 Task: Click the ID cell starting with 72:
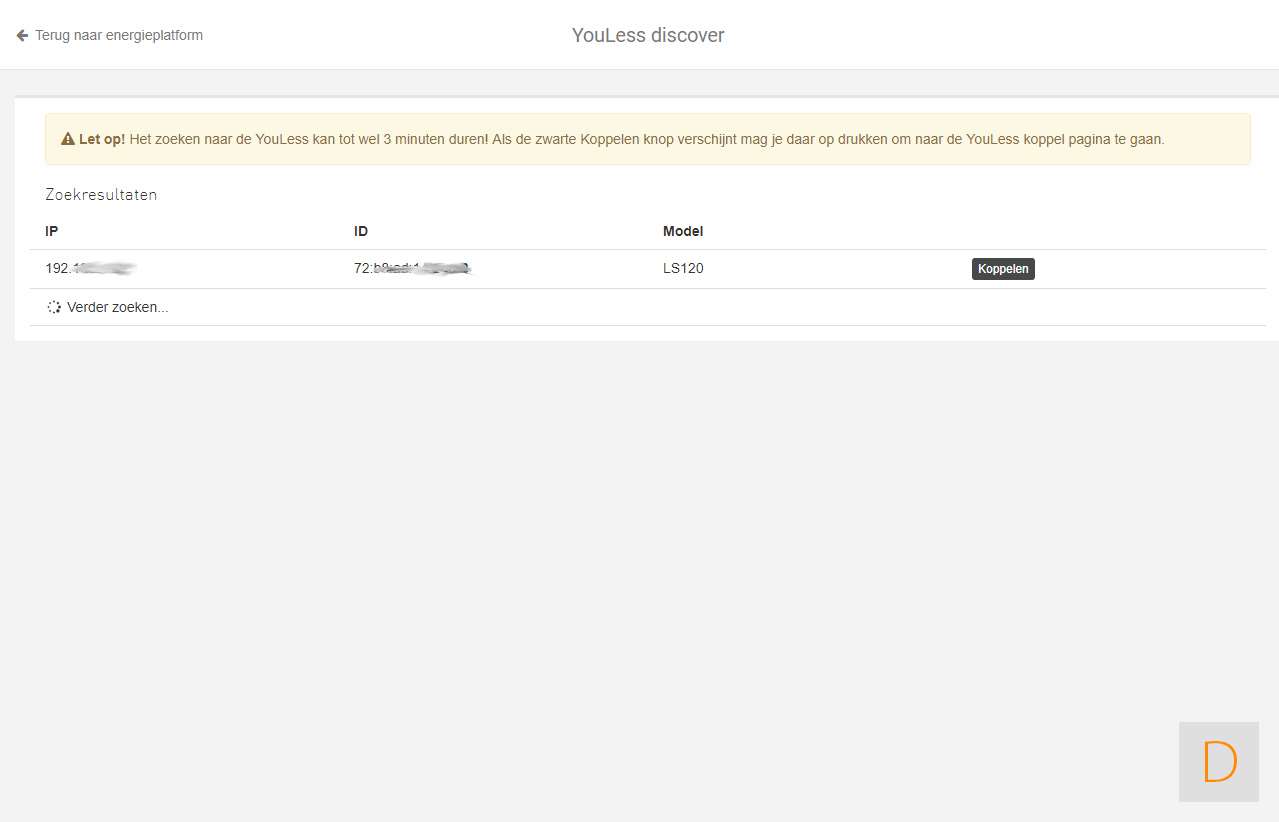[413, 268]
